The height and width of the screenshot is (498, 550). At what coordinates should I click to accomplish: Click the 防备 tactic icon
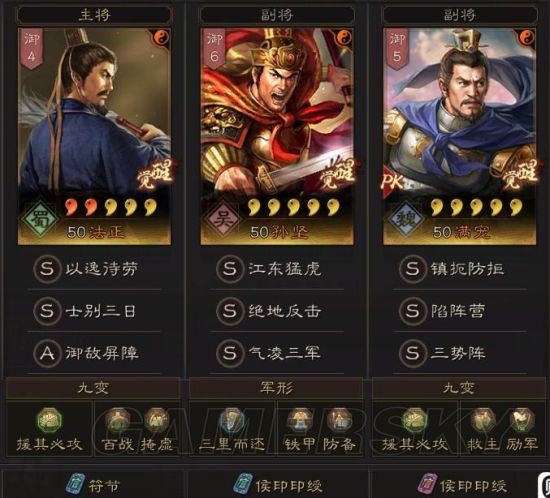(x=339, y=420)
